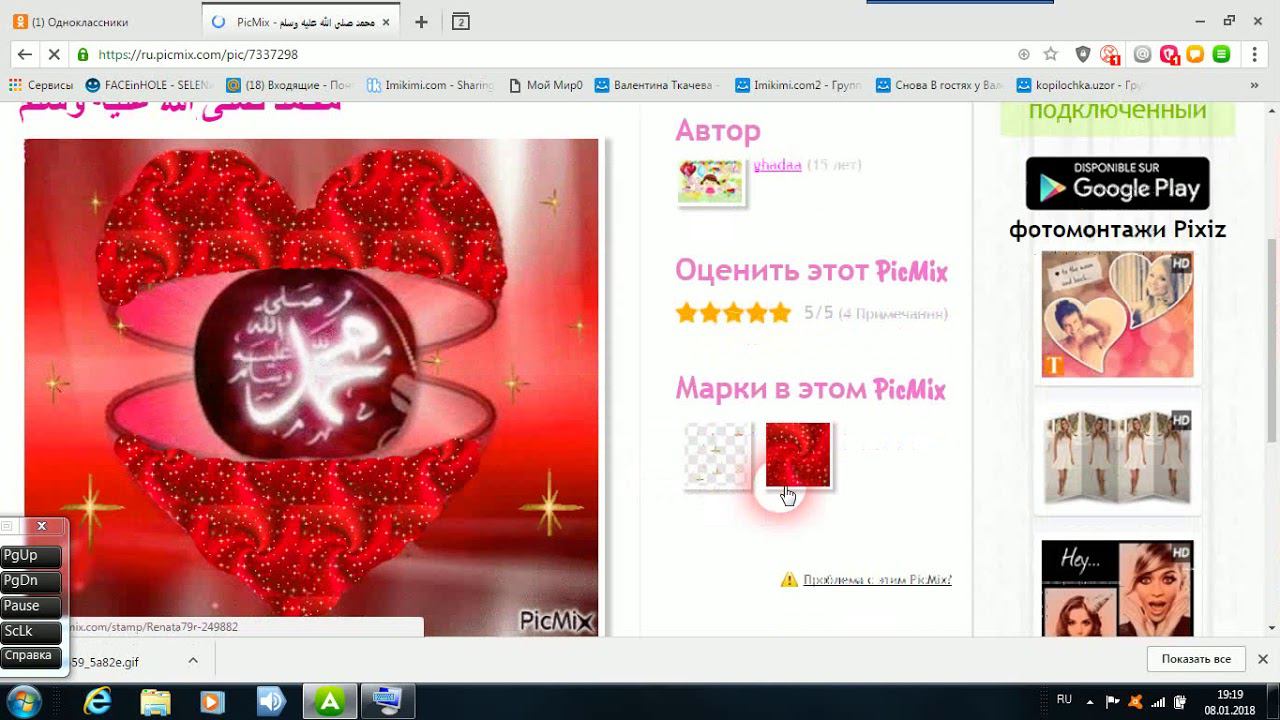Click the red blocker extension with badge
The height and width of the screenshot is (720, 1280).
coord(1110,54)
